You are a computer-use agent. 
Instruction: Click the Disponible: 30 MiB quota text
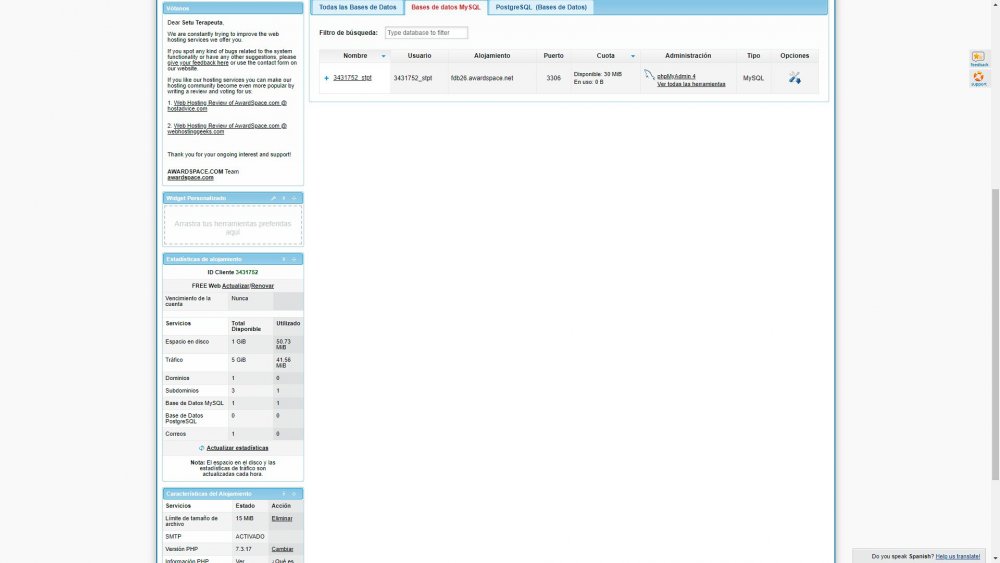coord(598,74)
